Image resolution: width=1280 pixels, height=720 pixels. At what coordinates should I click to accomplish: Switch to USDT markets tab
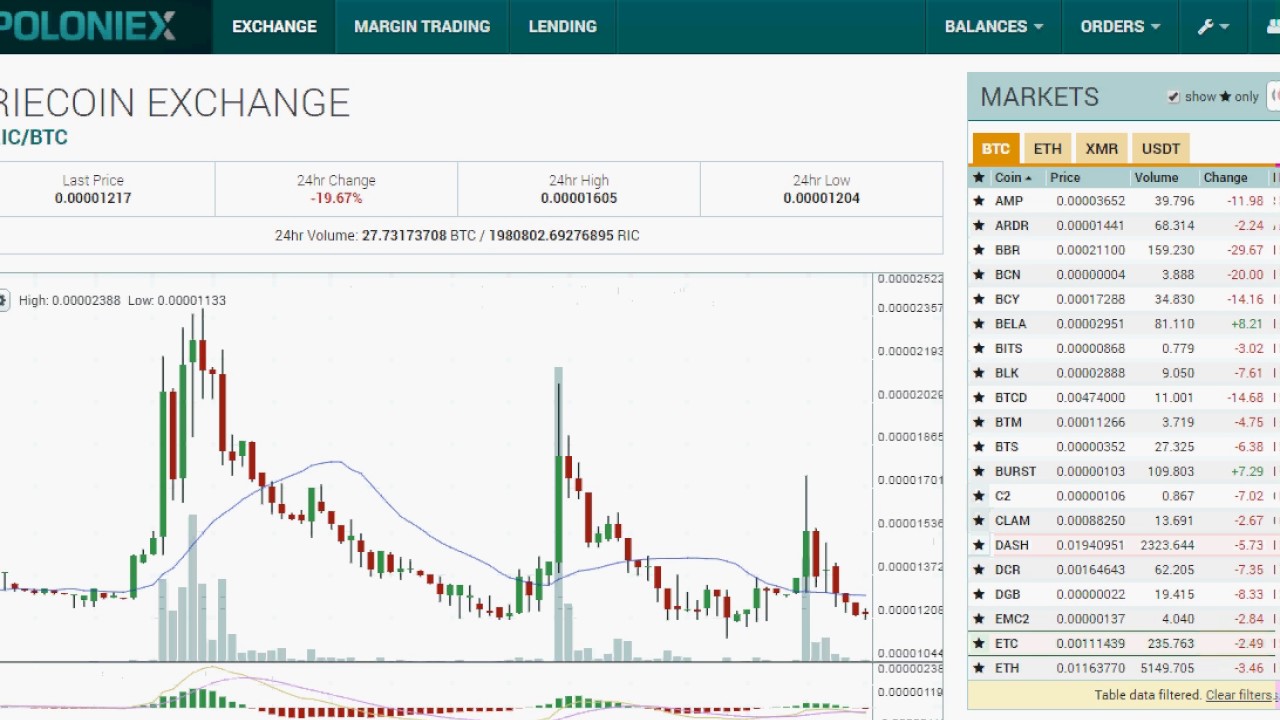coord(1161,148)
